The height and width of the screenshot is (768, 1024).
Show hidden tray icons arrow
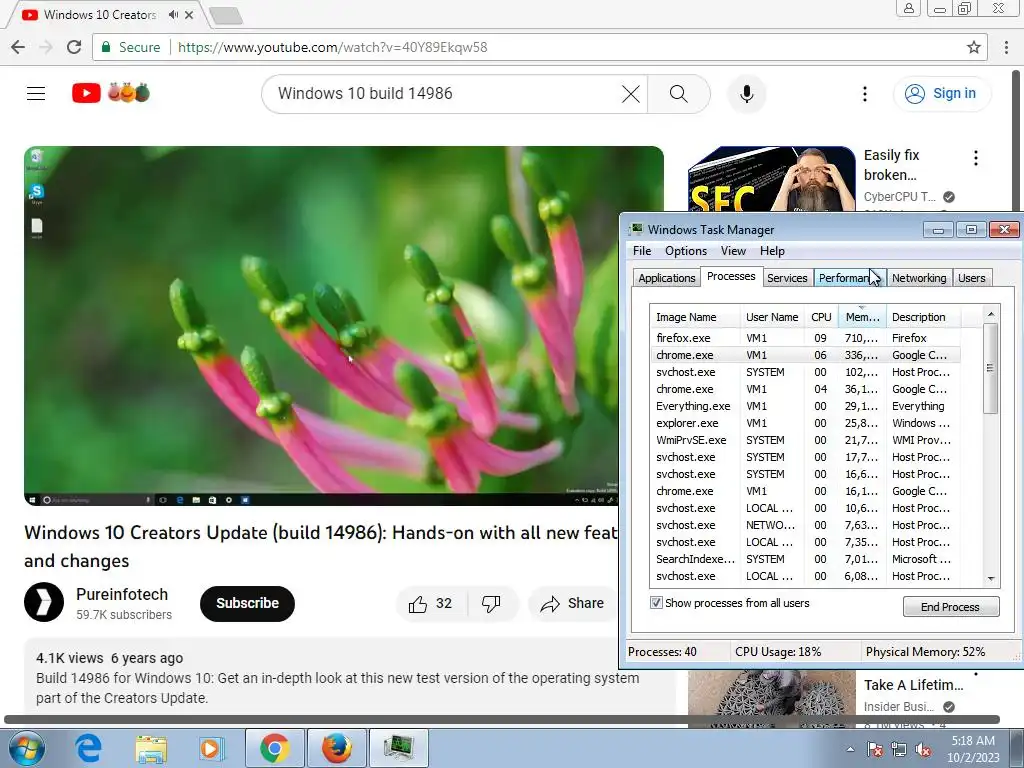pyautogui.click(x=850, y=749)
